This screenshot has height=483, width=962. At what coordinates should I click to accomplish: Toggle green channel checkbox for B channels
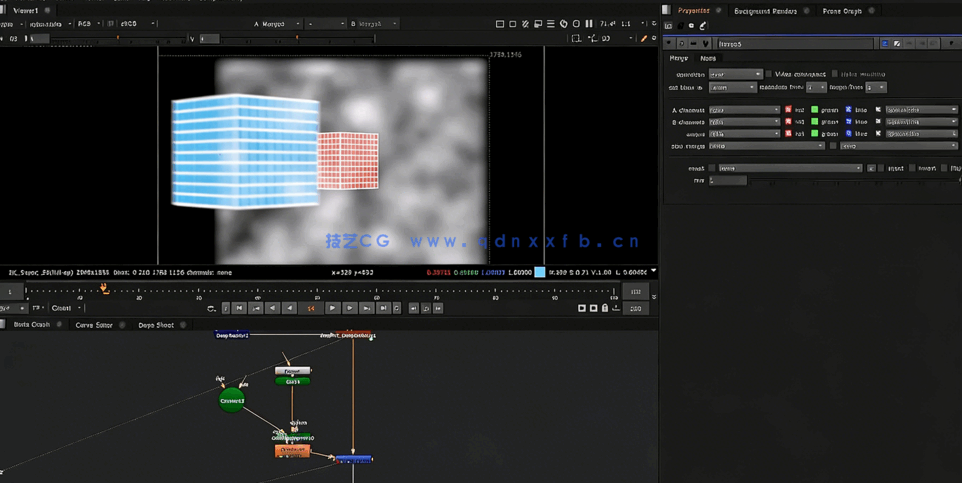coord(814,122)
